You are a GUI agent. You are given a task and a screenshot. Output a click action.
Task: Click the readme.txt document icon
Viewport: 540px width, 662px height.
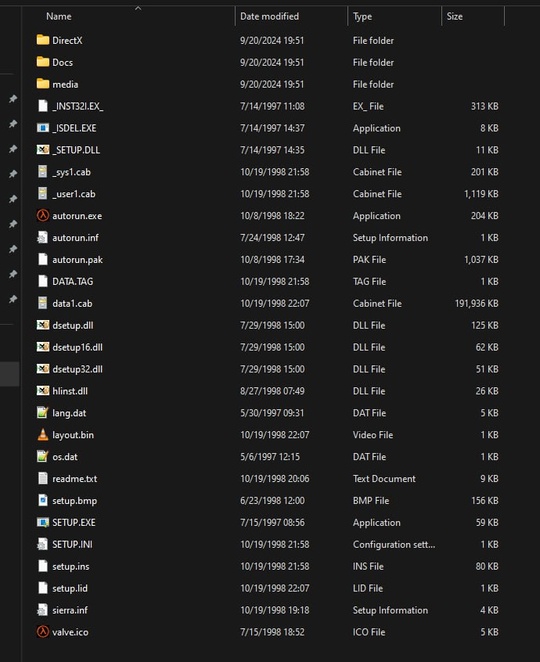43,479
